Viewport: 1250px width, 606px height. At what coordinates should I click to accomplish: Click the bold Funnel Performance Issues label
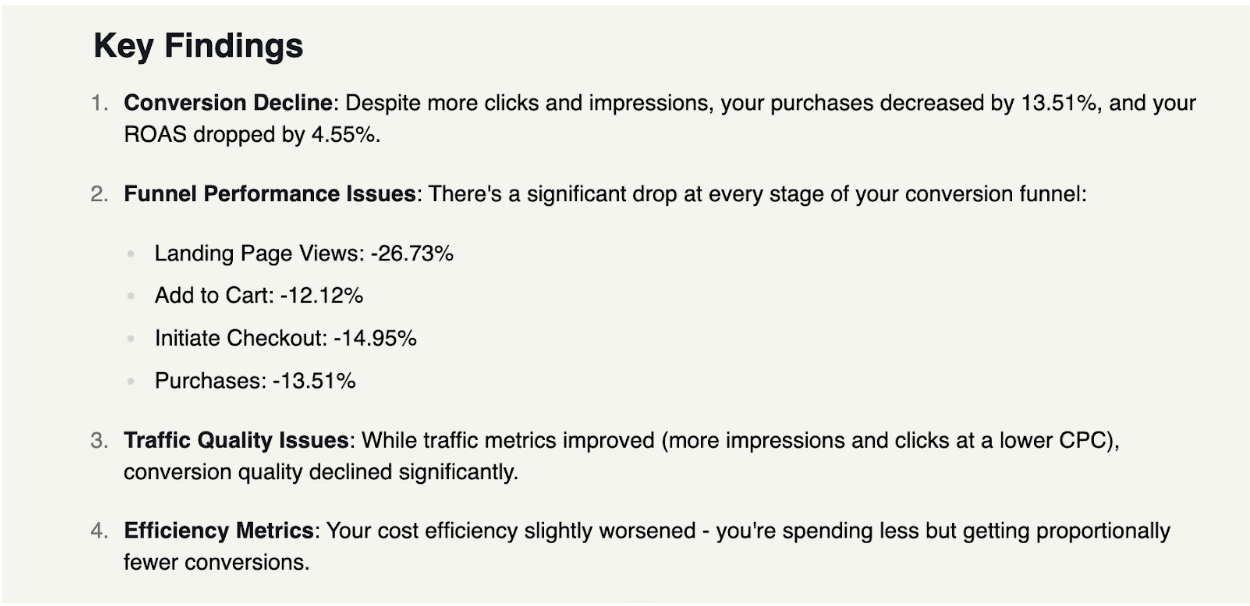tap(270, 194)
